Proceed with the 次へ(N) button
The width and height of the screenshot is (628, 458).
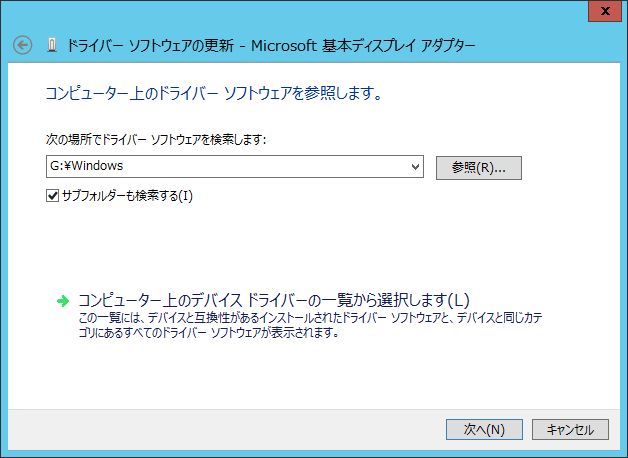tap(484, 430)
